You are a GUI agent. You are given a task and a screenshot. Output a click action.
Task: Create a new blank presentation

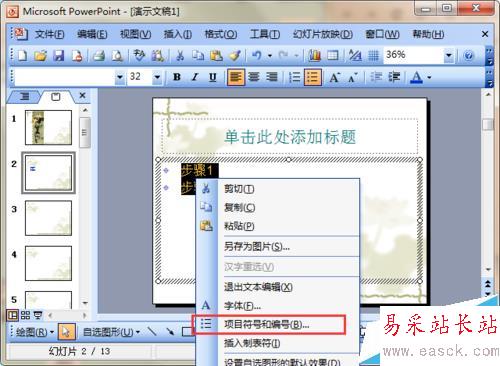click(x=22, y=55)
